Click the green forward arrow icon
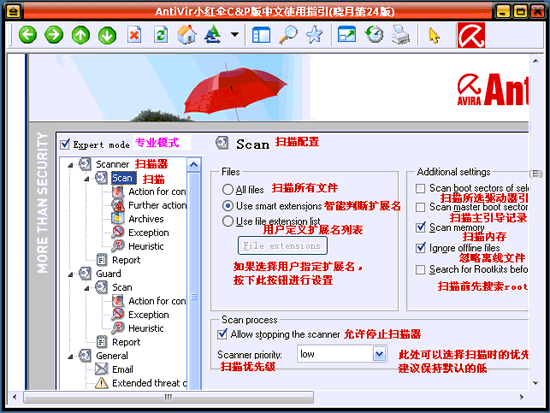The image size is (550, 413). [x=54, y=35]
